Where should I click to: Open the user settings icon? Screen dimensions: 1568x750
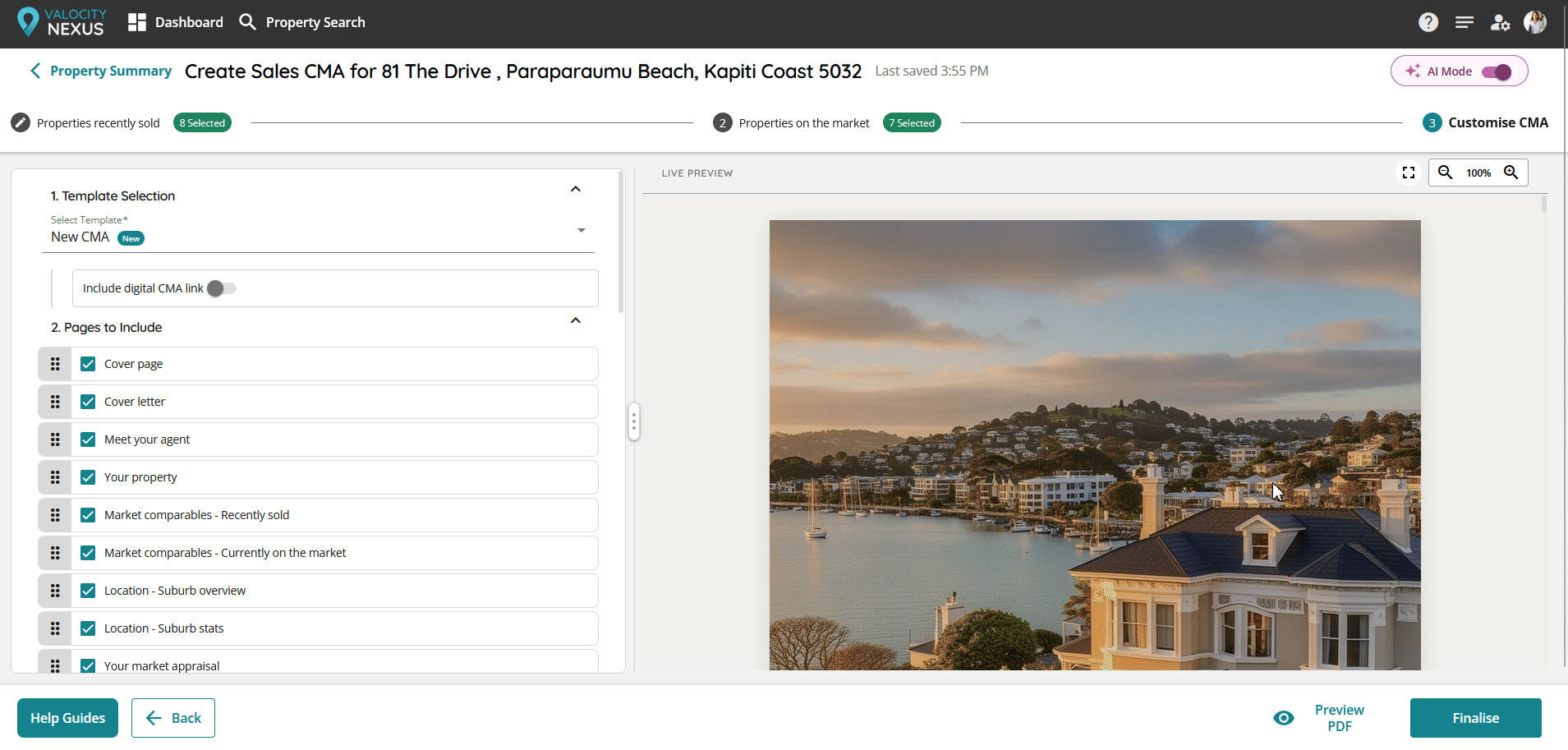(x=1501, y=22)
